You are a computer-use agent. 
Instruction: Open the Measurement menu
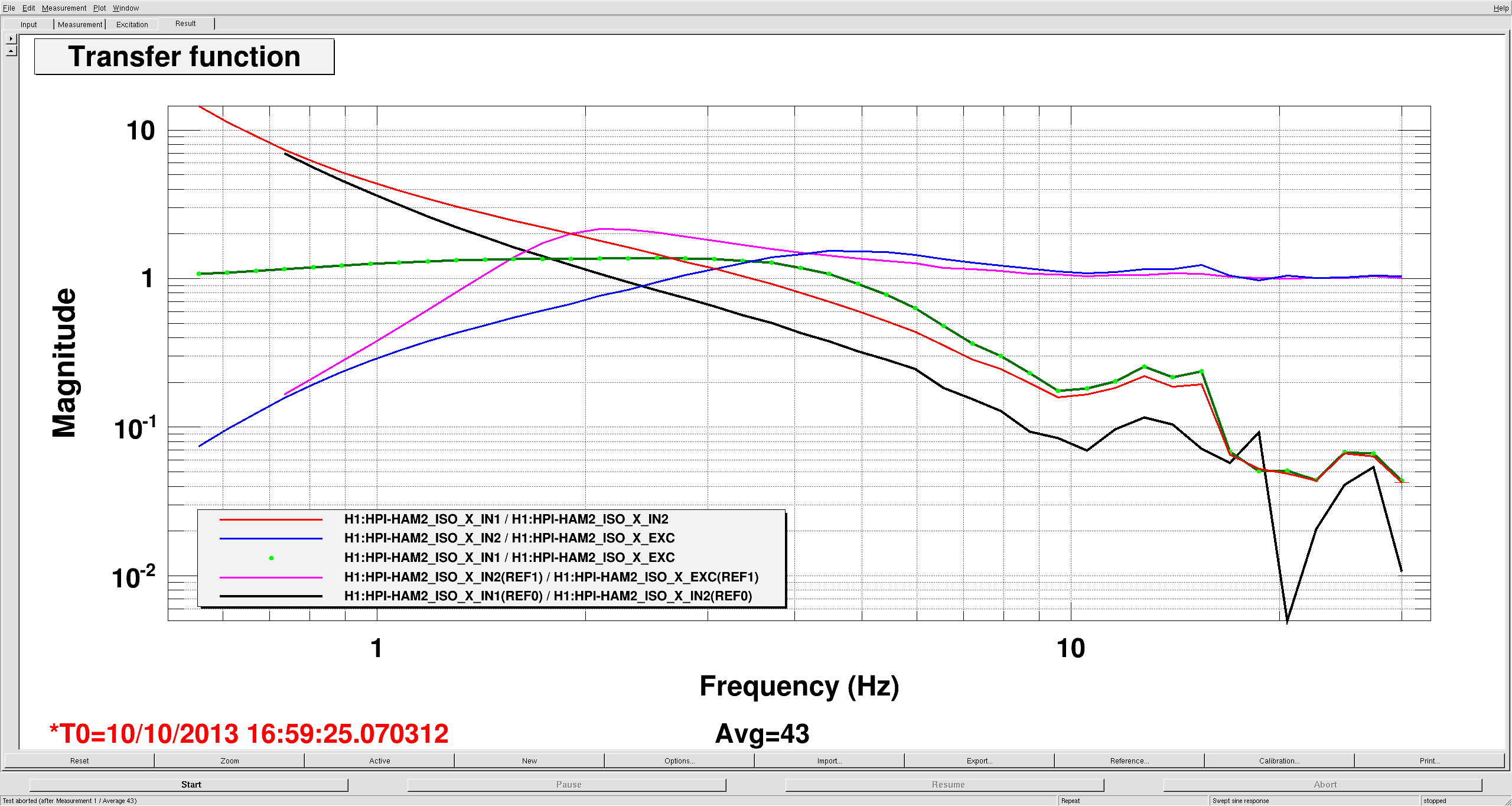tap(64, 8)
